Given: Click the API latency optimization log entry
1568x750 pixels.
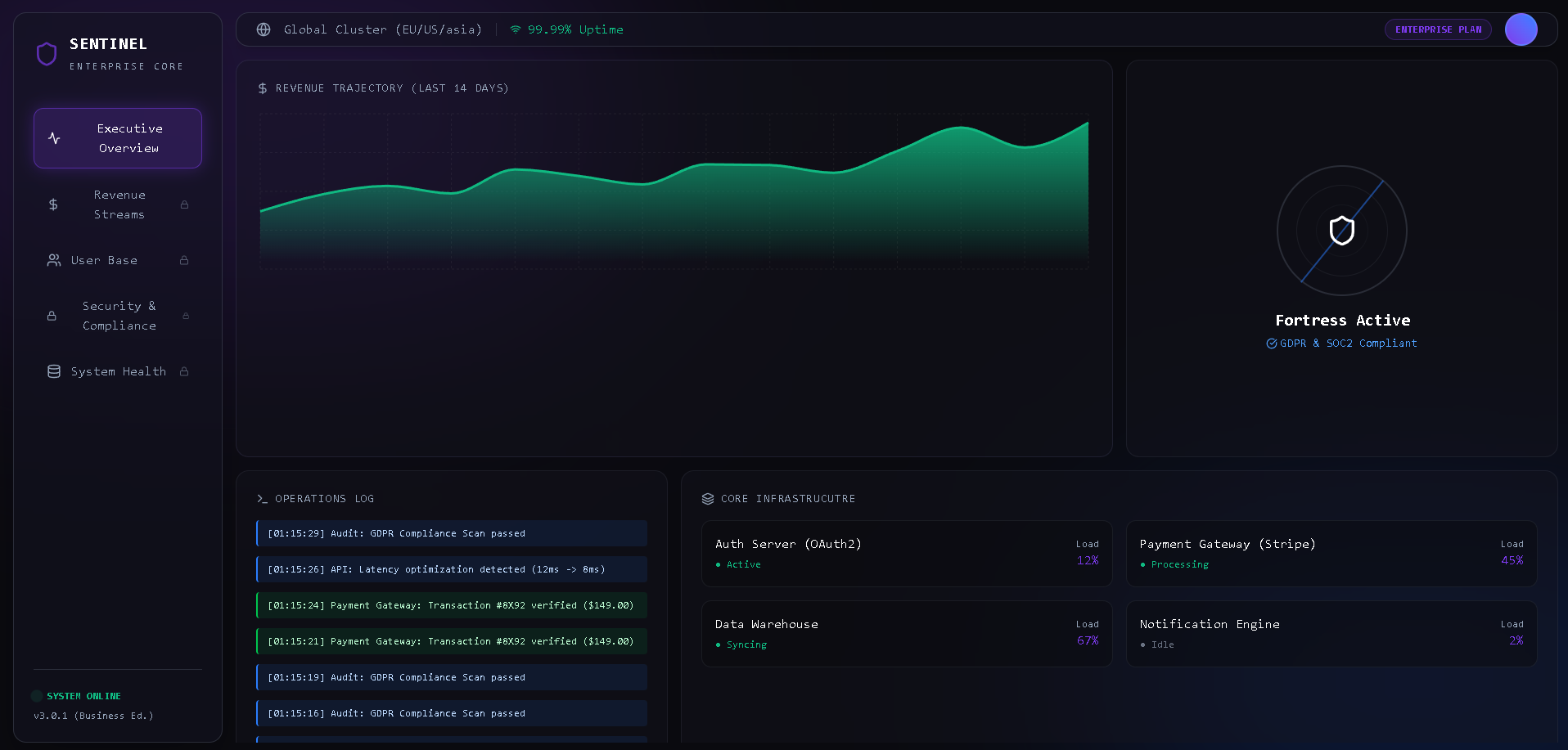Looking at the screenshot, I should point(452,569).
